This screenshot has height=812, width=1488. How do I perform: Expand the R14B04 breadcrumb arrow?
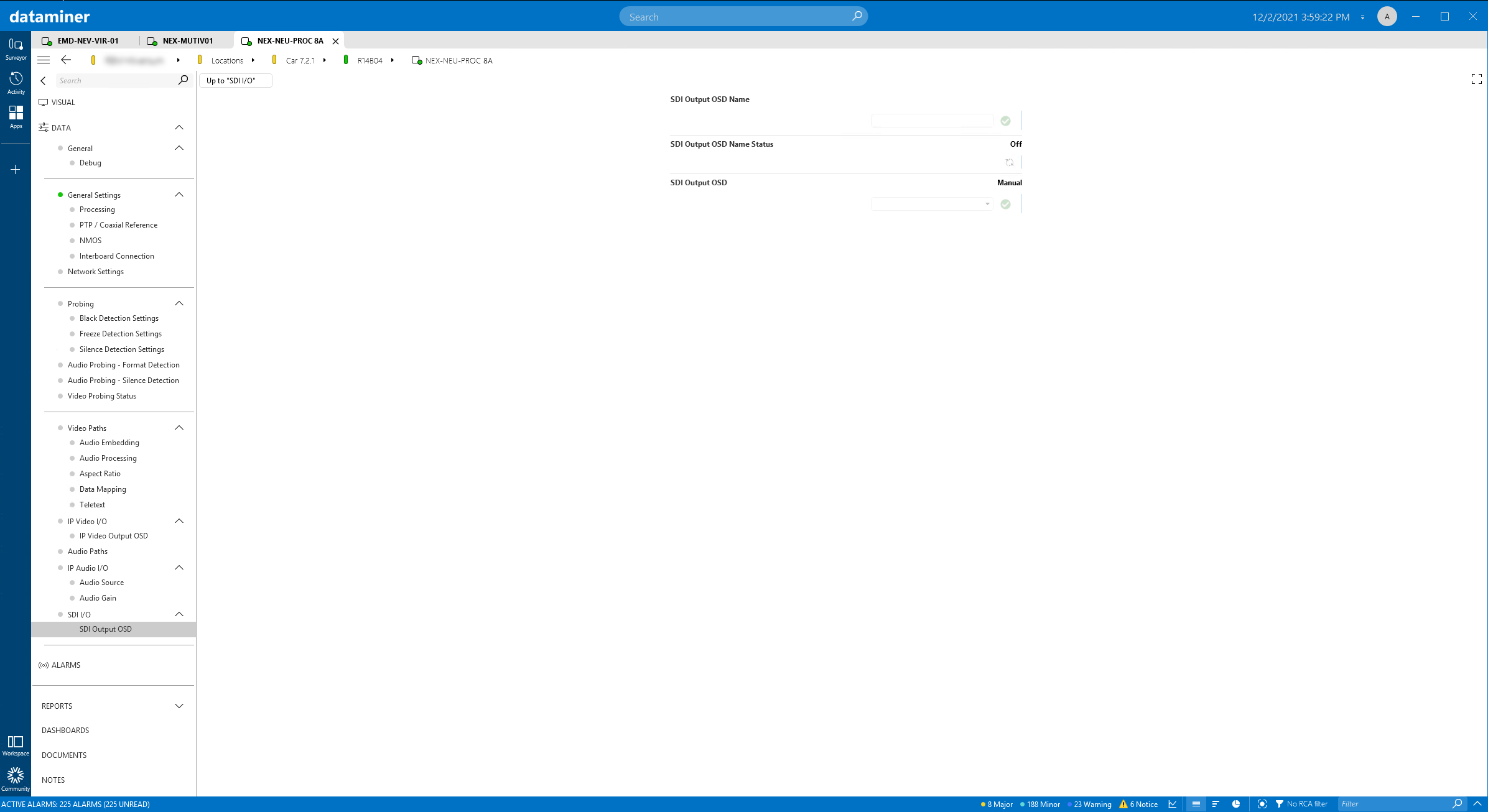tap(393, 60)
